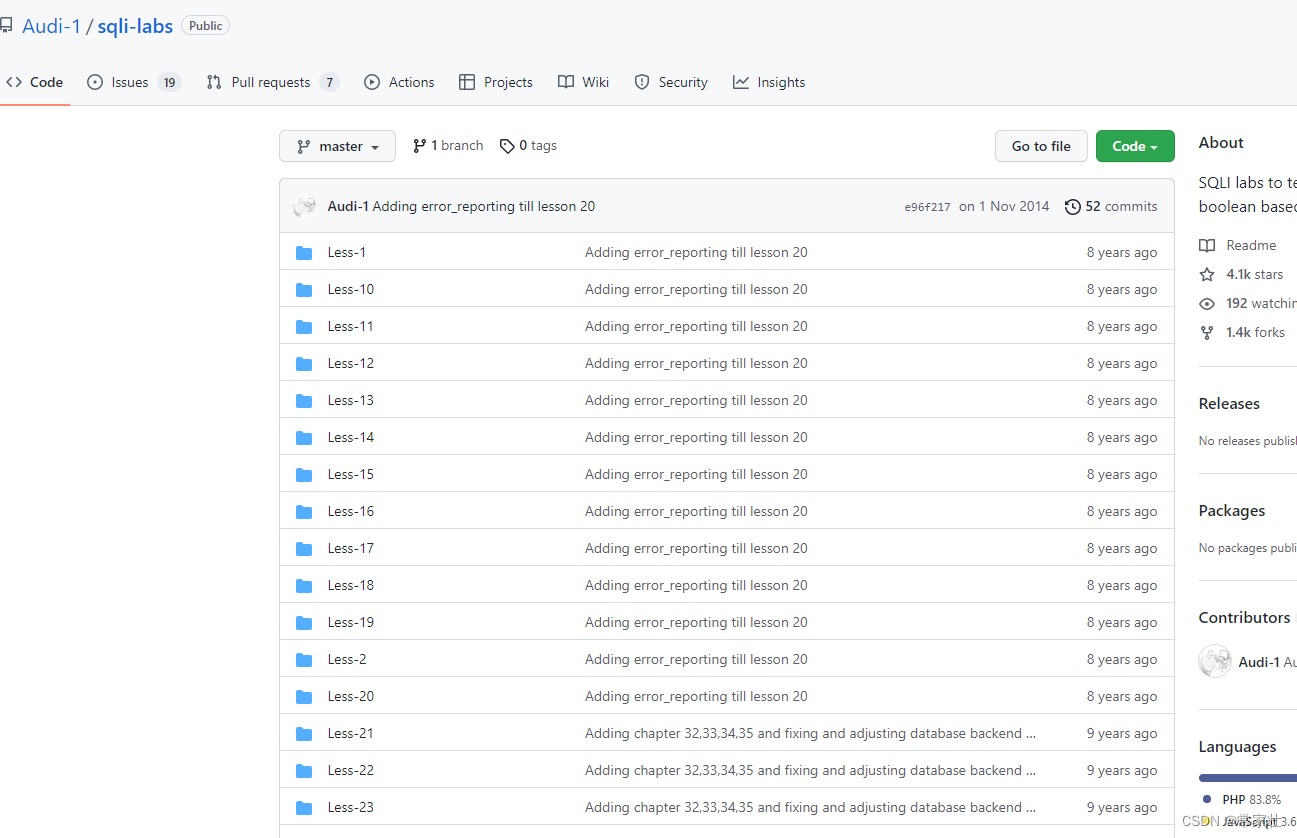This screenshot has width=1297, height=838.
Task: Click Audi-1 avatar in commit header
Action: [304, 207]
